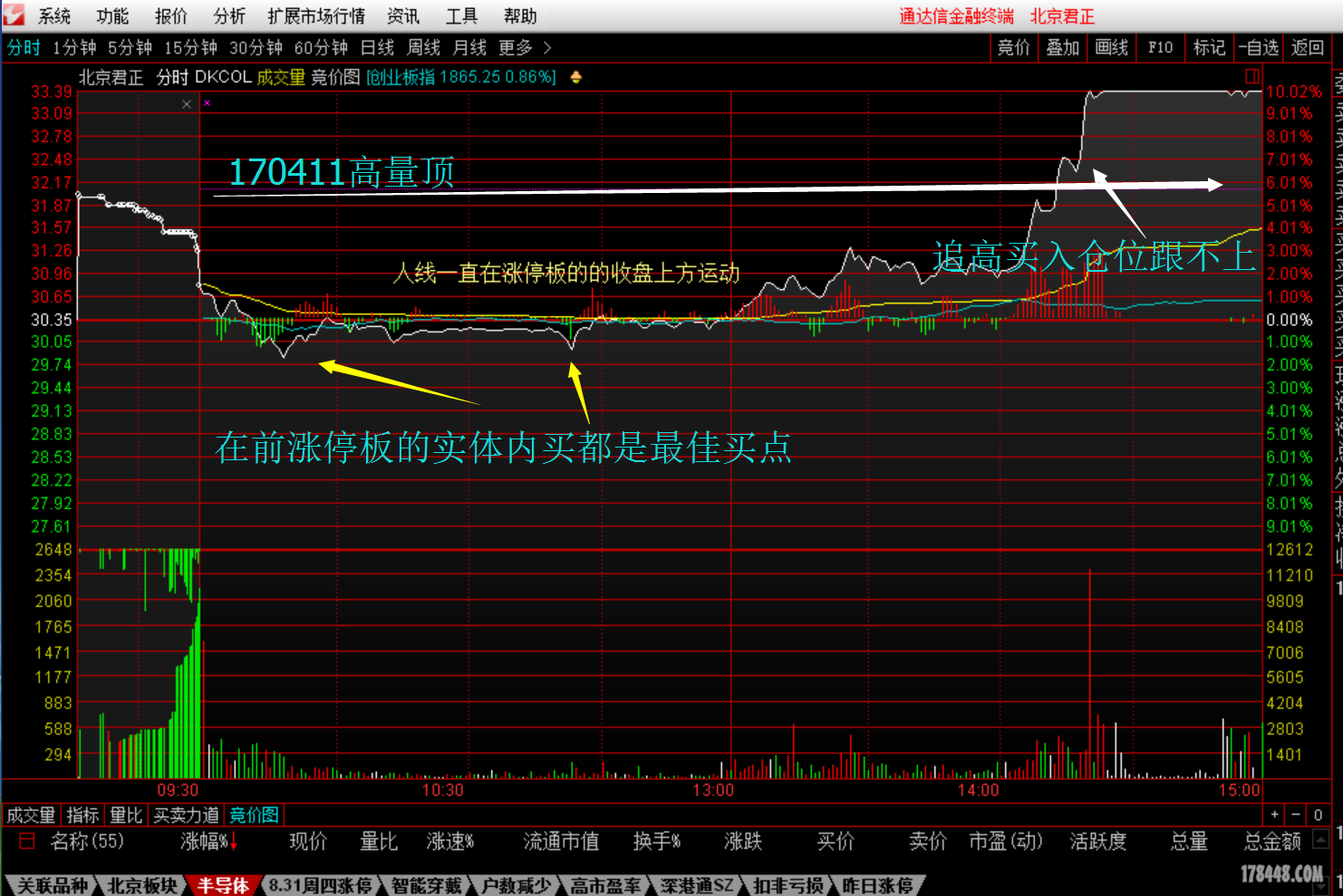Open the 8.31周四涨停 bottom tab
The image size is (1343, 896).
321,885
